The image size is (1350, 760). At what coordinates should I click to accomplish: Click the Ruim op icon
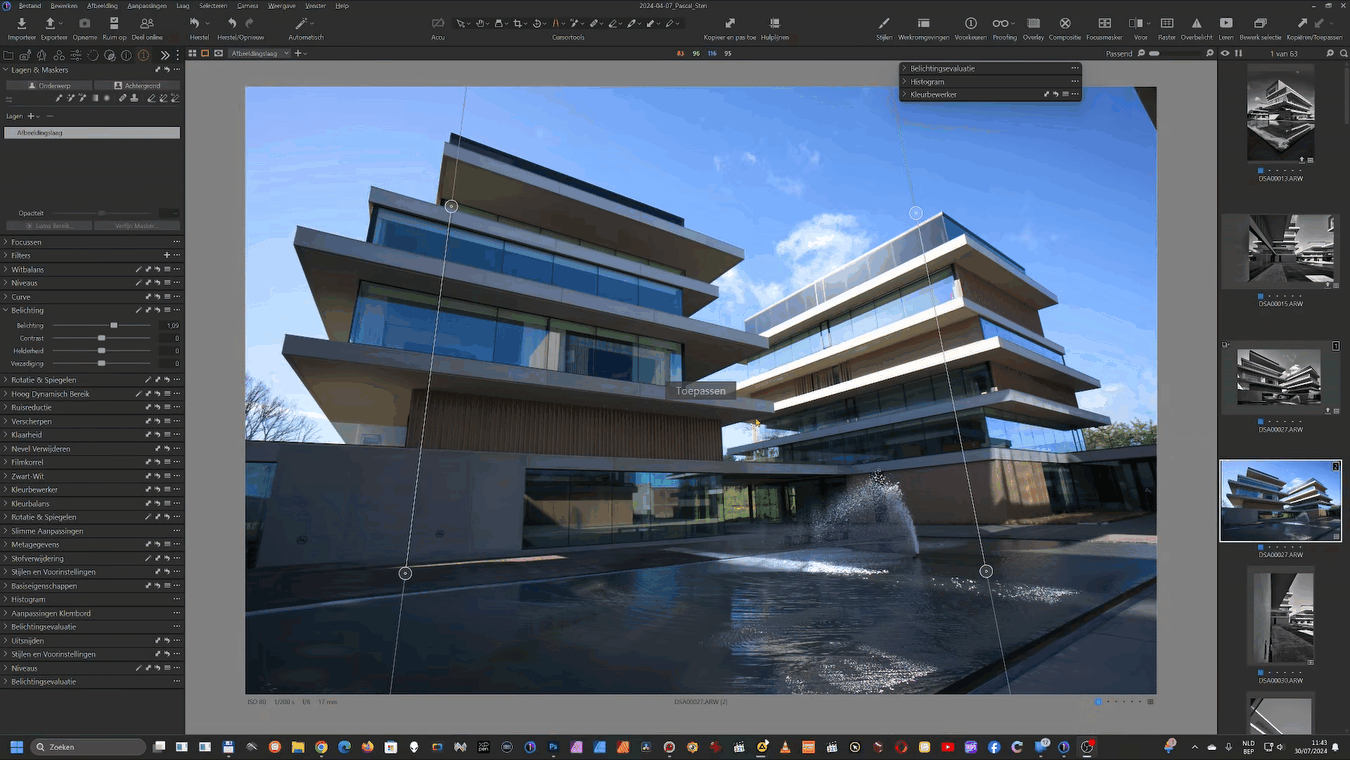[114, 23]
